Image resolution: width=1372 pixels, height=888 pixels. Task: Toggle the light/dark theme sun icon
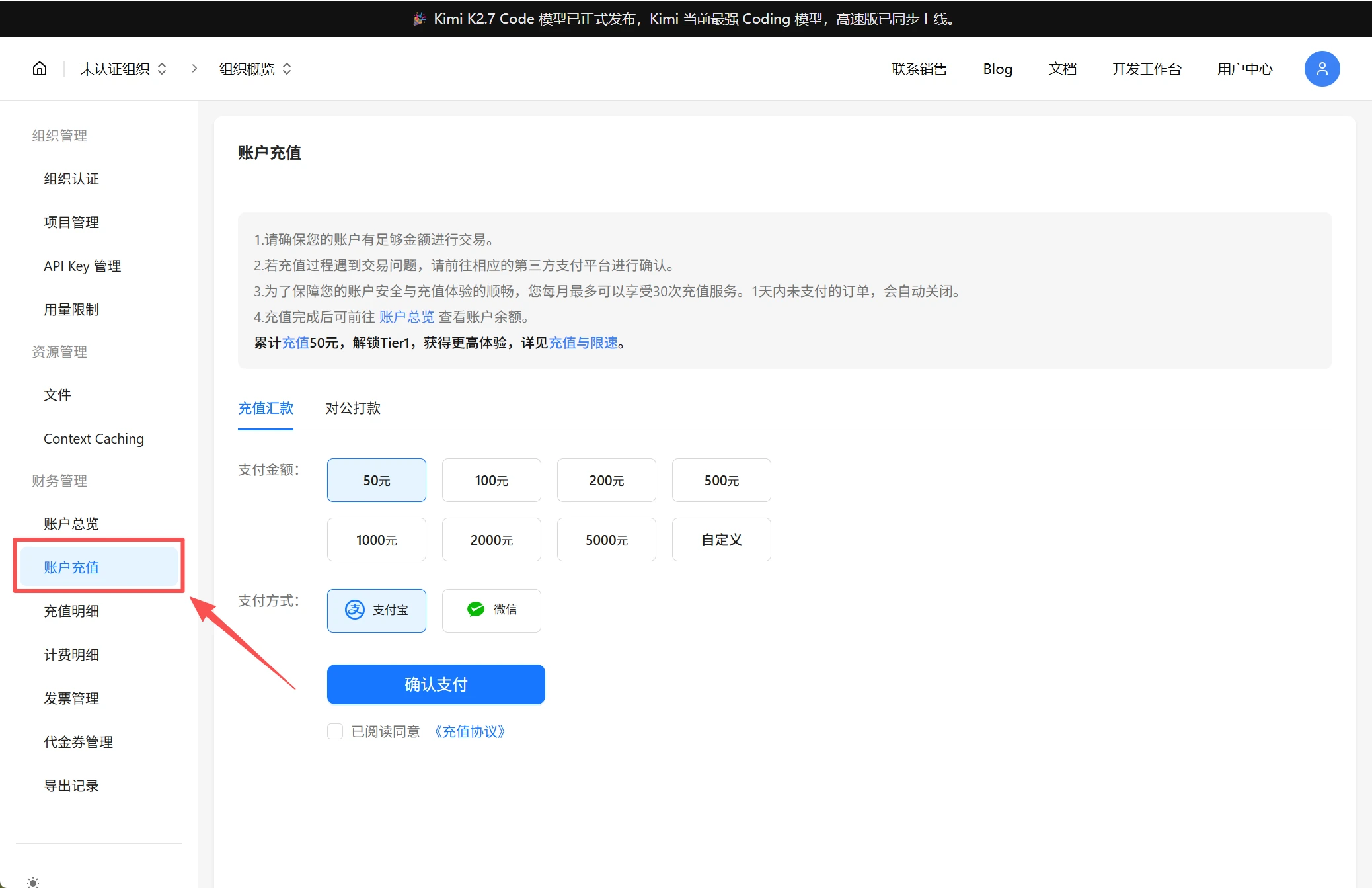[x=33, y=882]
